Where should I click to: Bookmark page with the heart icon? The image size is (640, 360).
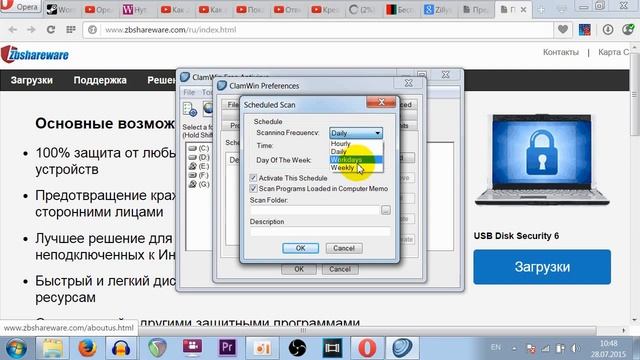pos(563,29)
